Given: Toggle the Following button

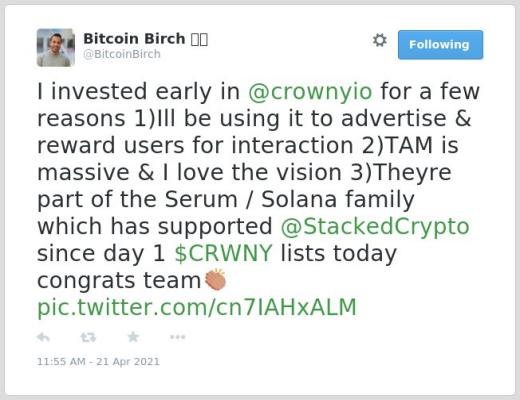Looking at the screenshot, I should (x=440, y=45).
